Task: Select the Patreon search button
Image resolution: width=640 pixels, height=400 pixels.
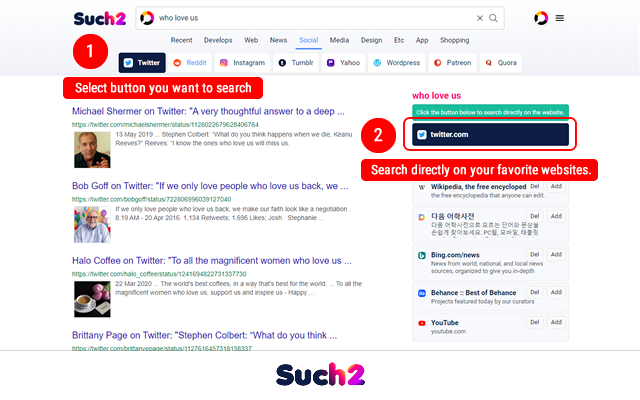Action: point(453,62)
